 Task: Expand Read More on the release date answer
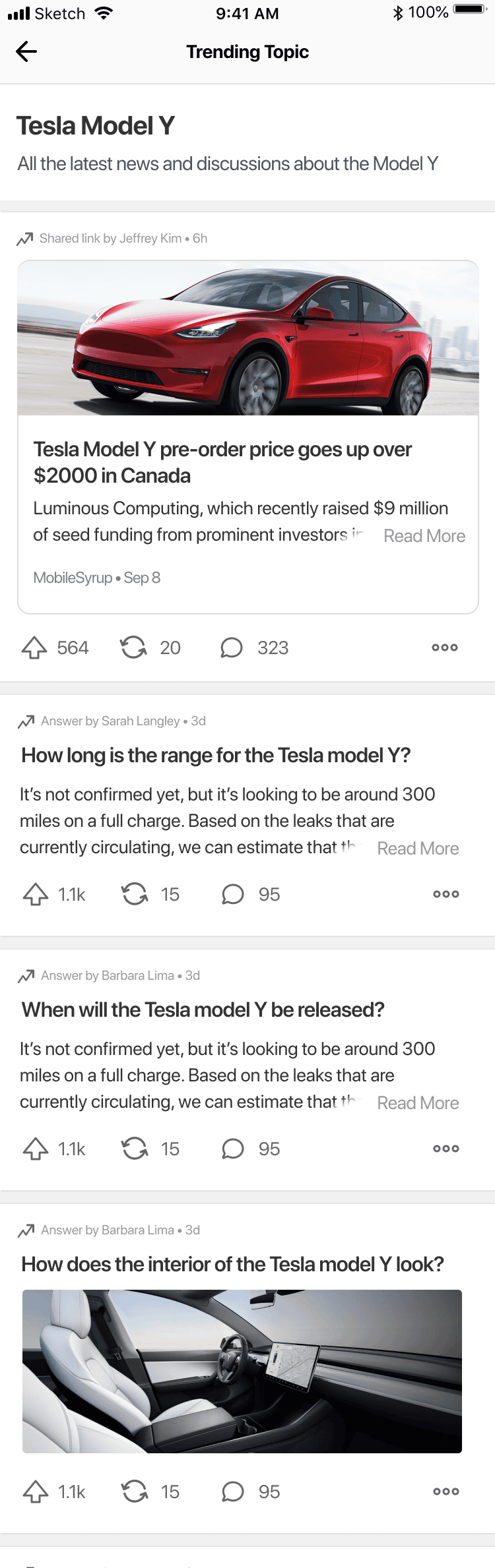tap(418, 1103)
